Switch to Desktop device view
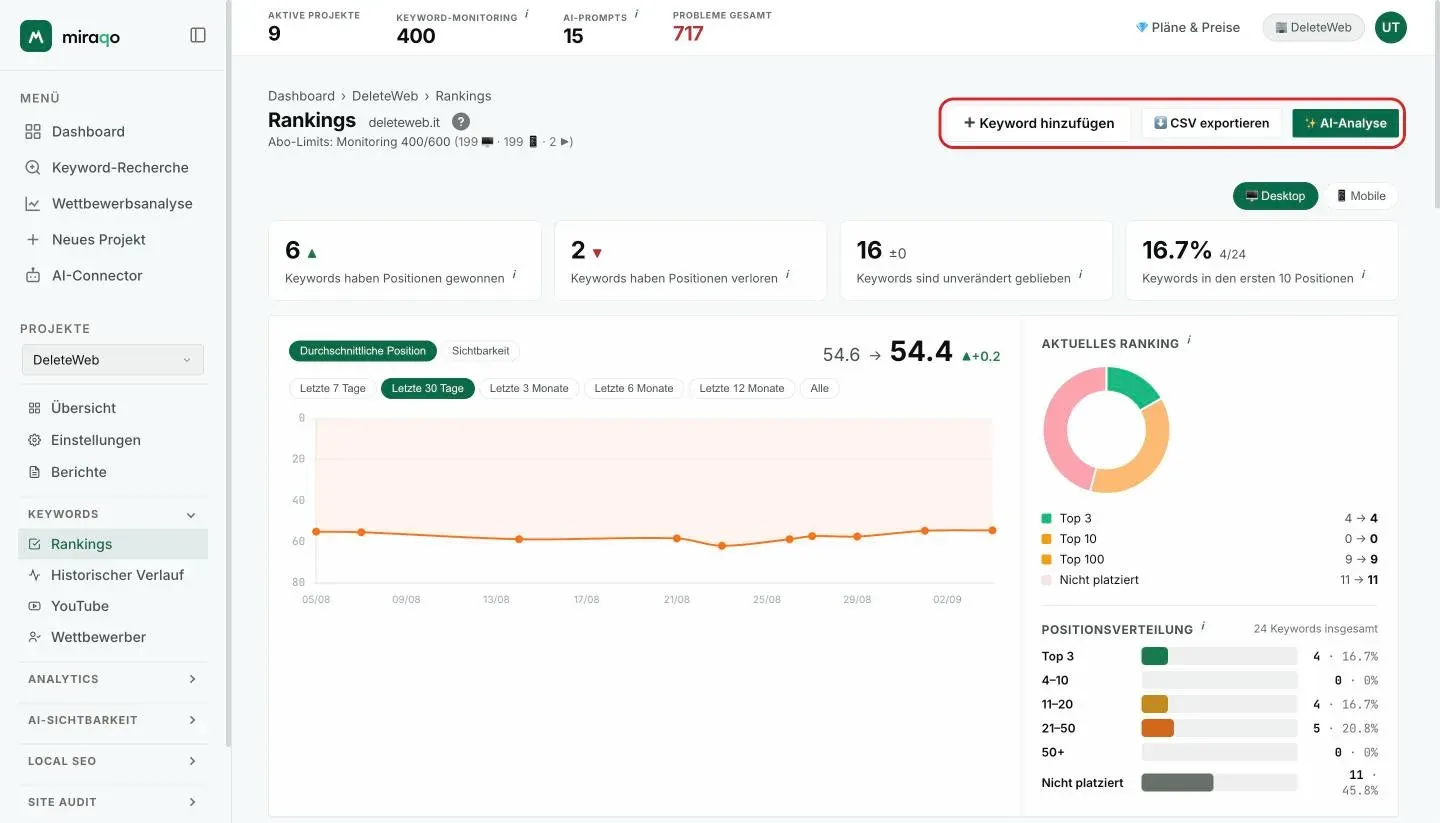1440x823 pixels. pyautogui.click(x=1275, y=196)
